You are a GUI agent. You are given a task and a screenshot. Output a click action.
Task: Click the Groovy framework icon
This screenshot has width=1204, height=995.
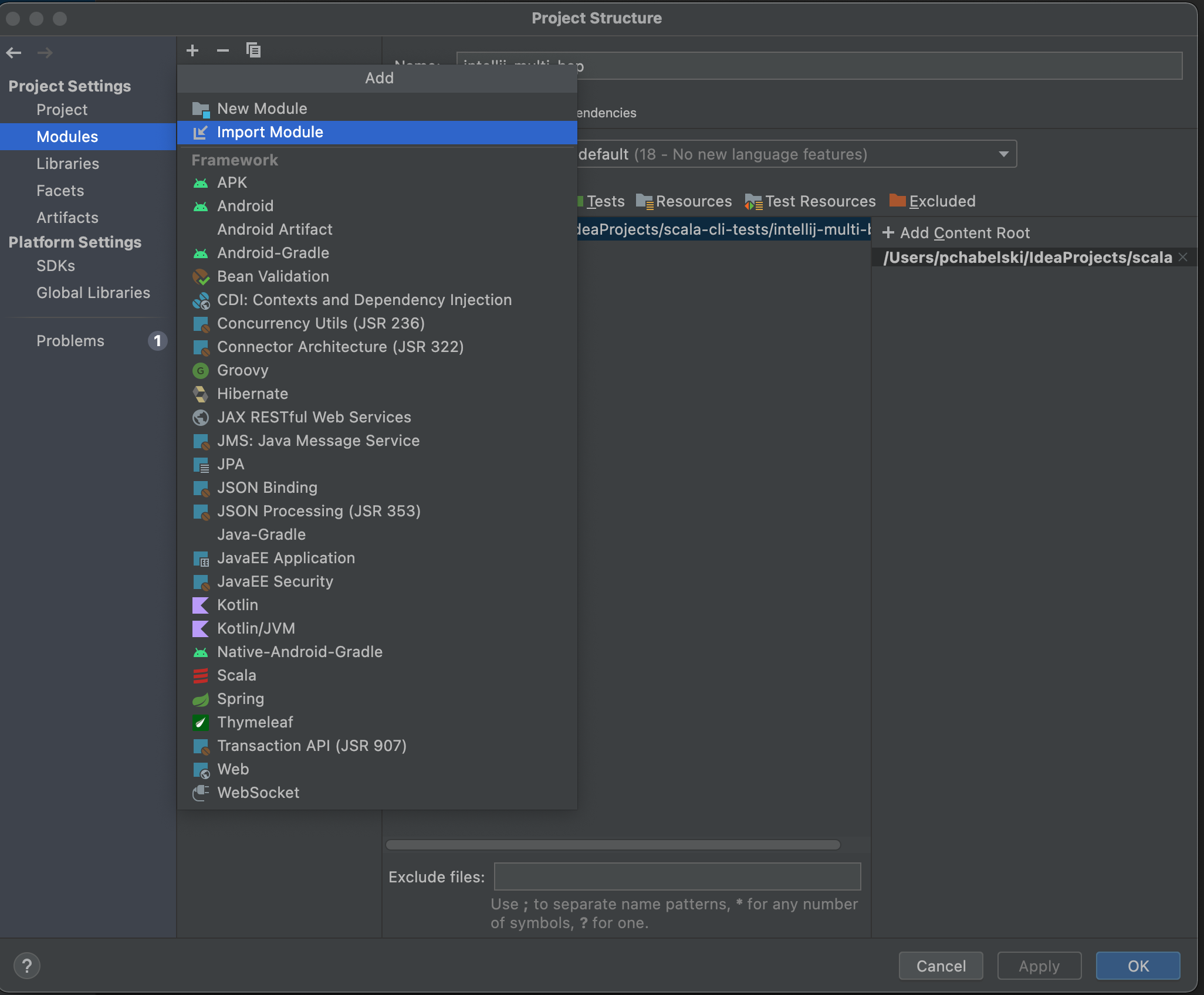[x=201, y=371]
